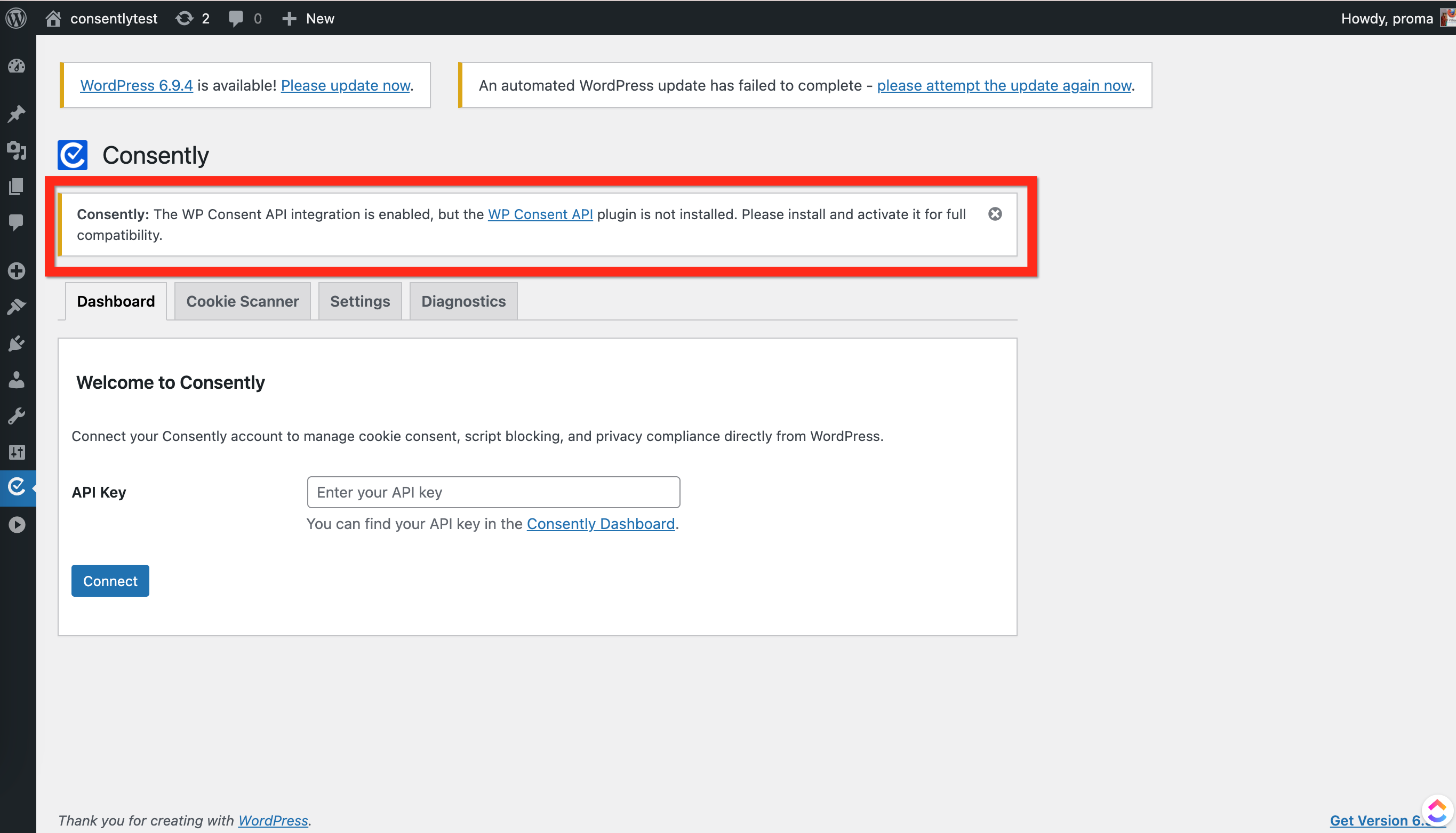Open the Posts section in the admin sidebar
Viewport: 1456px width, 833px height.
coord(17,114)
